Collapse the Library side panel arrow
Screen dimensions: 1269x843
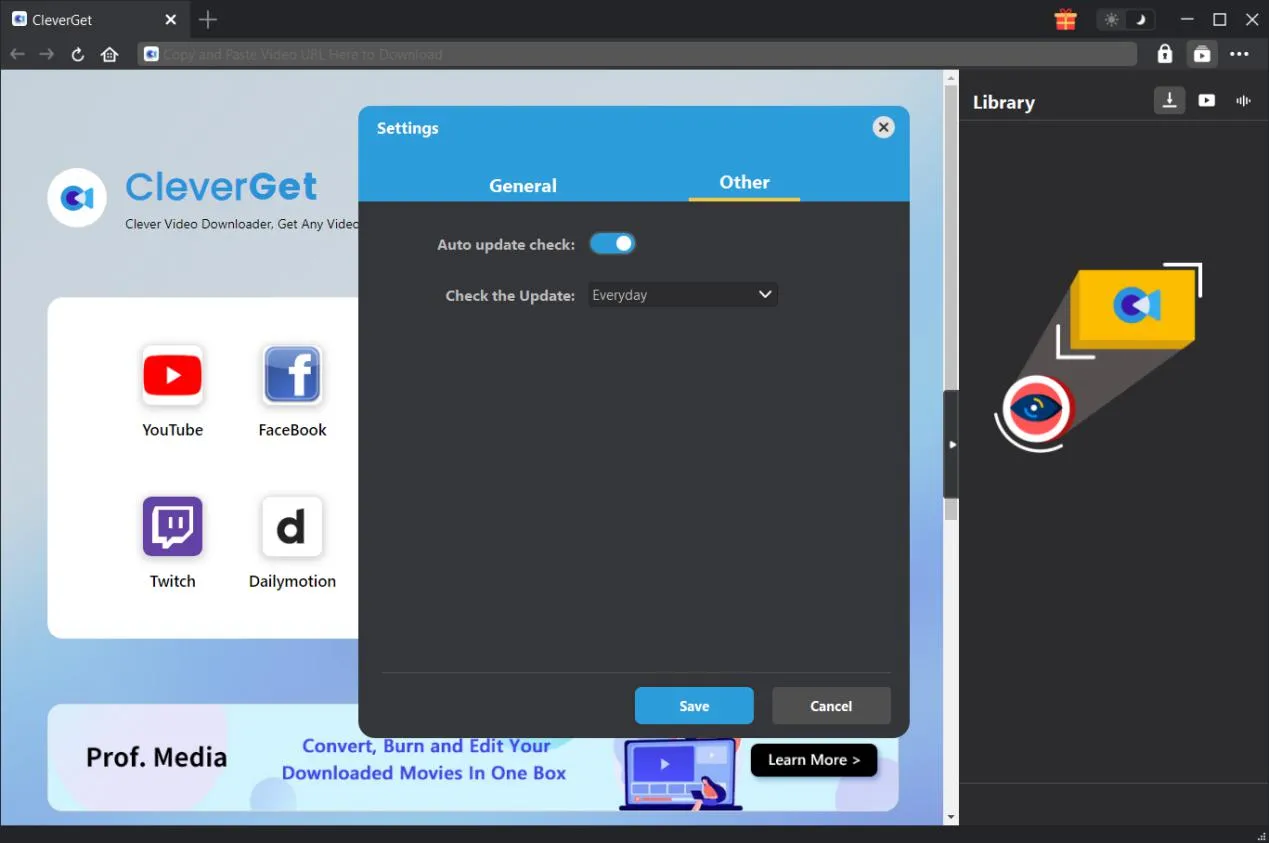pos(951,444)
